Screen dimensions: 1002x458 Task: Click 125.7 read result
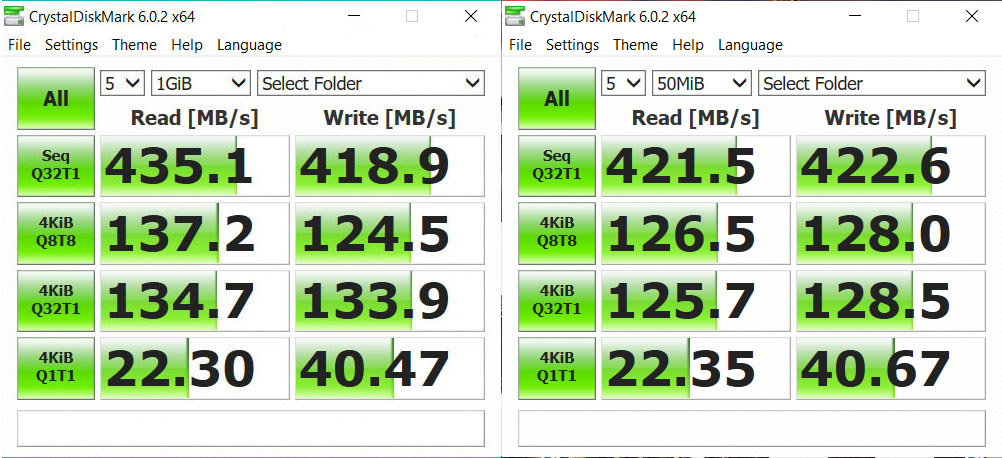(696, 300)
